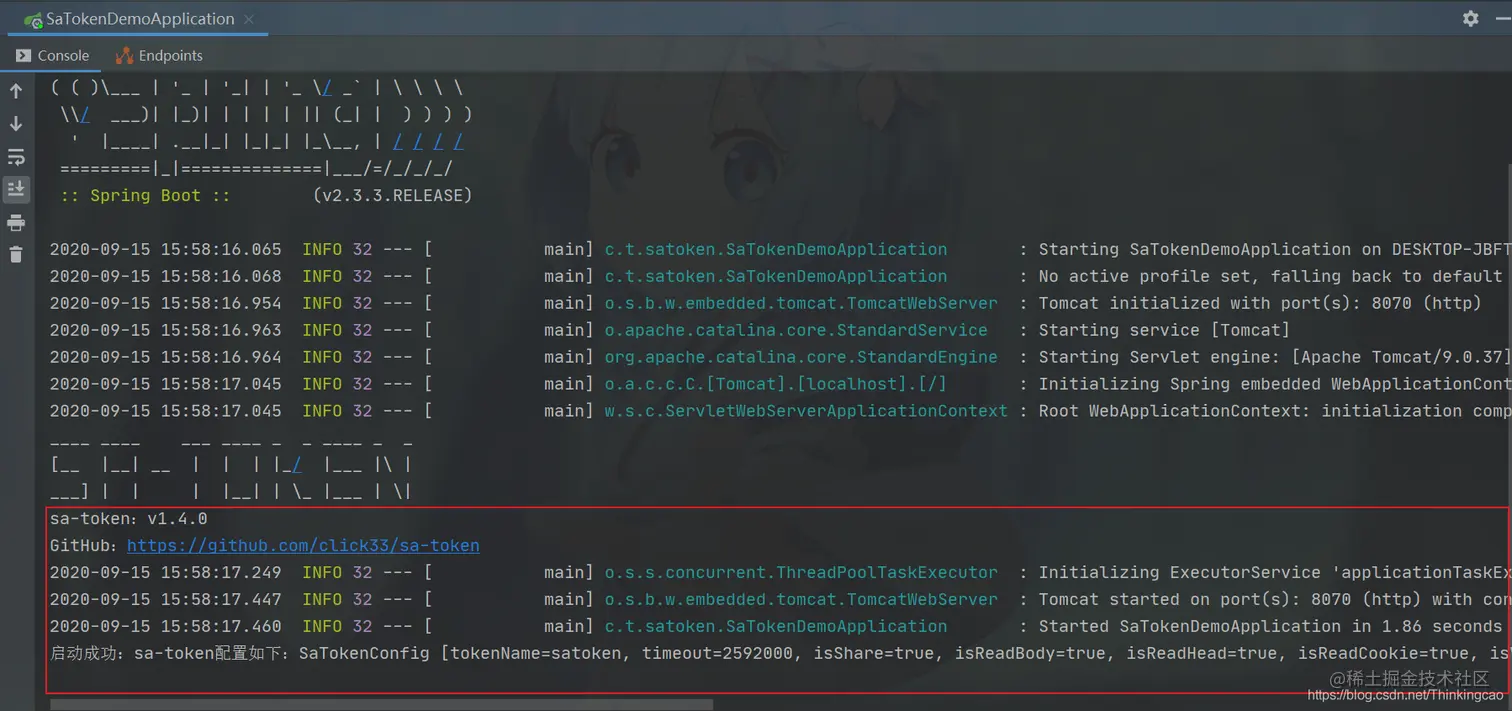Screen dimensions: 1512x711
Task: Click the Console tab icon
Action: coord(23,56)
